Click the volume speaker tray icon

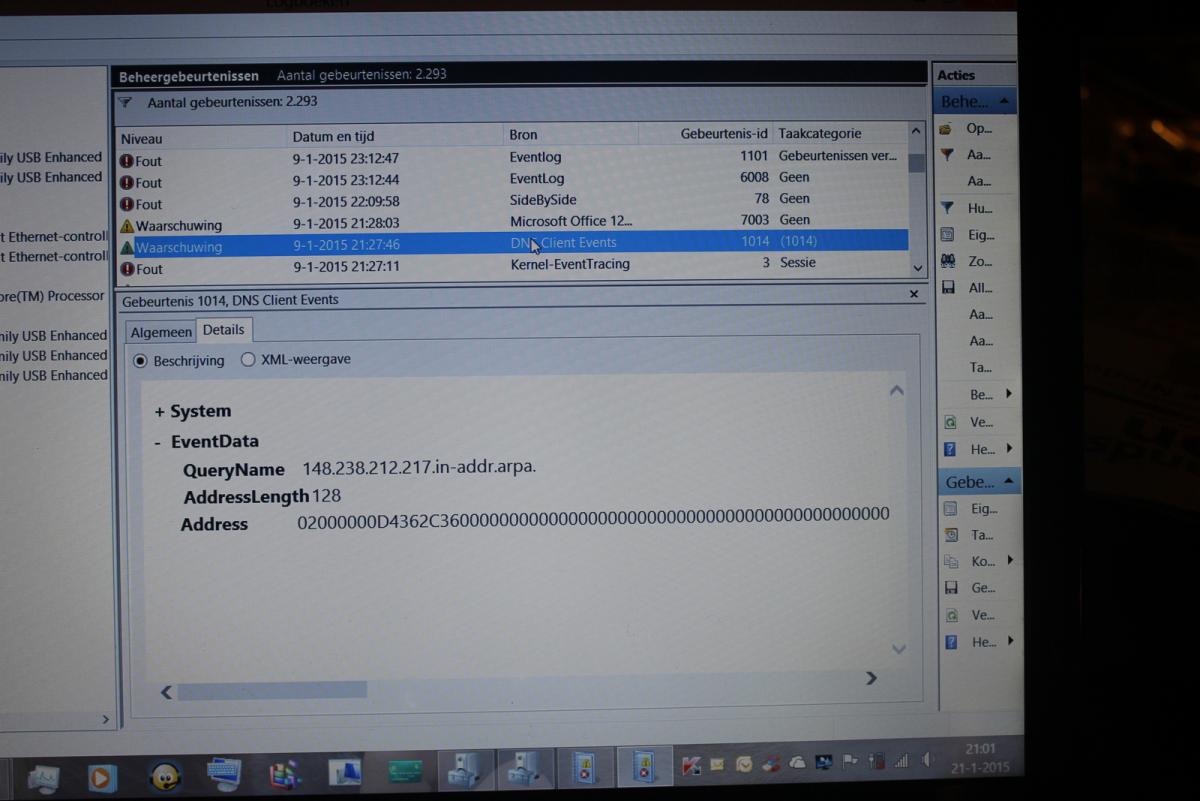tap(927, 760)
